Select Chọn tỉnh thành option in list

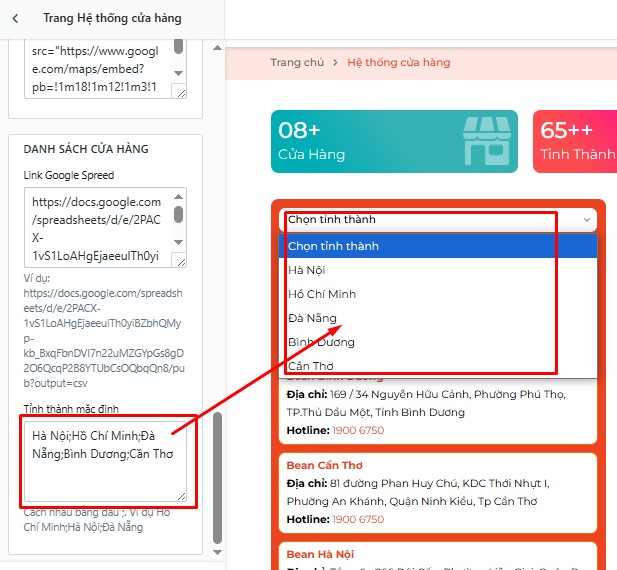438,246
